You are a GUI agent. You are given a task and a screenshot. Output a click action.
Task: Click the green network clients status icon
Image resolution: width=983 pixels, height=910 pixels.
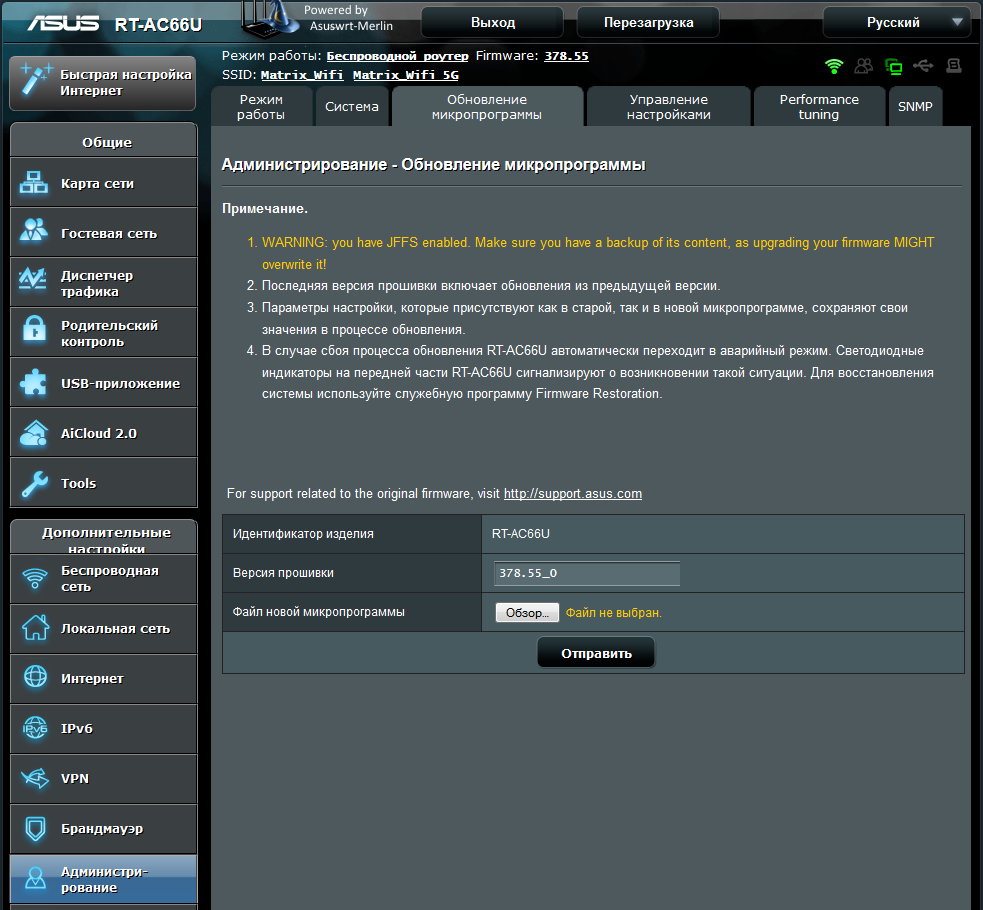click(x=893, y=66)
